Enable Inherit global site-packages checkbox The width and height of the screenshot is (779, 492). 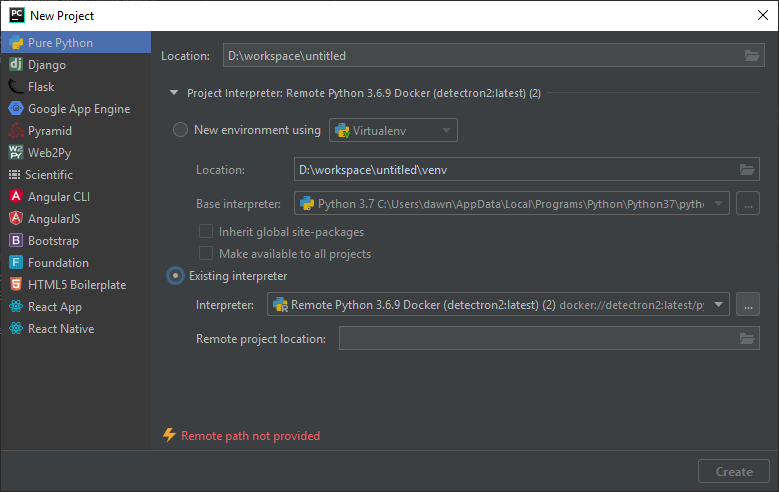pos(207,232)
